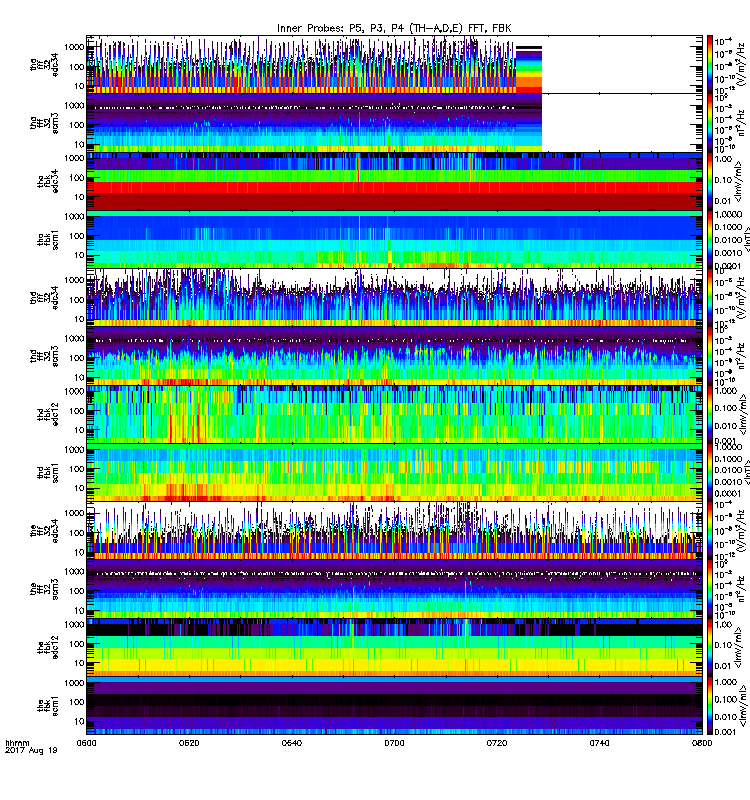
Task: Click the nT²/Hz unit label of tha fff scm3
Action: 741,123
